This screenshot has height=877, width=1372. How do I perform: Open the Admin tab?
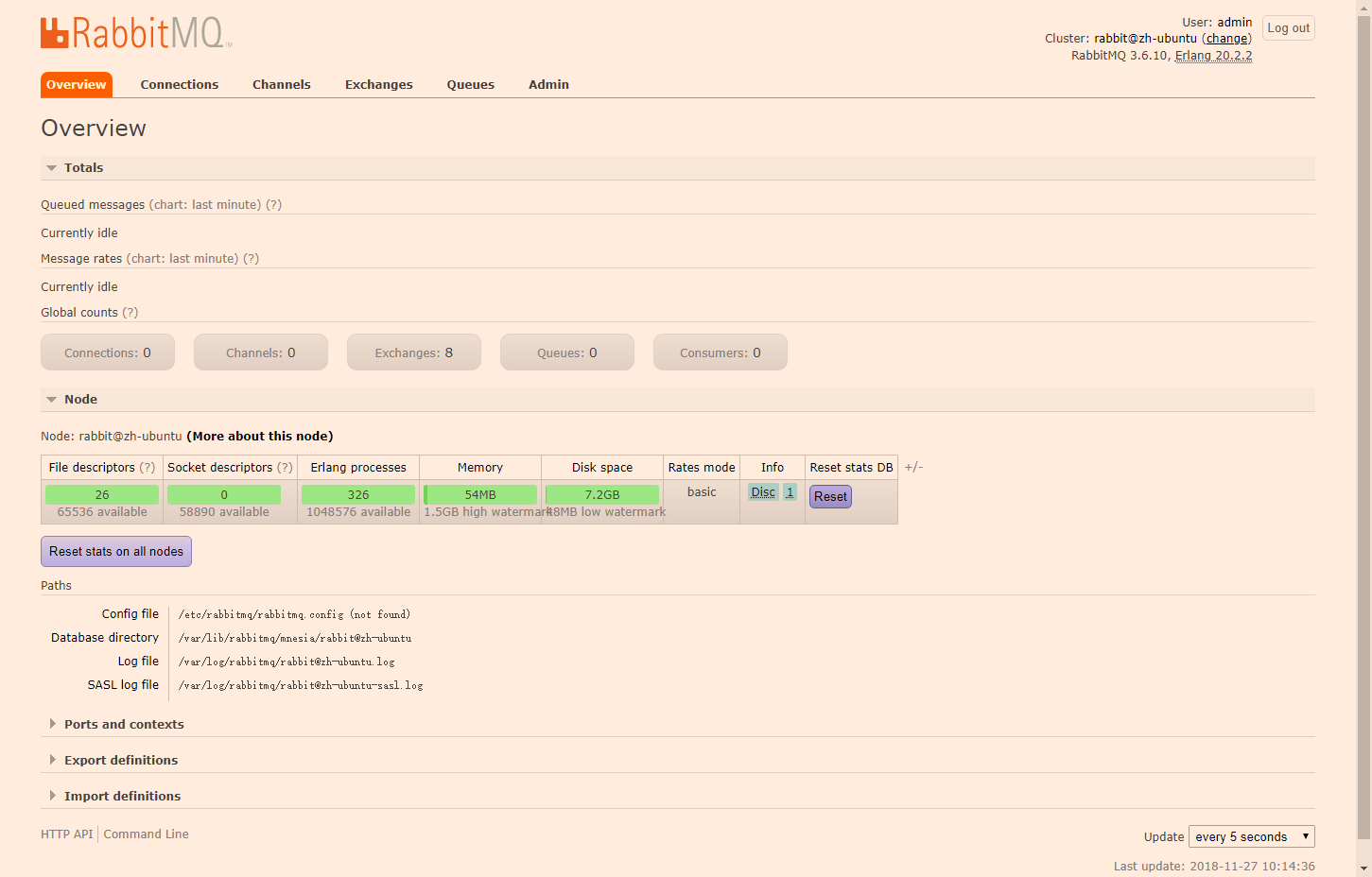[548, 84]
